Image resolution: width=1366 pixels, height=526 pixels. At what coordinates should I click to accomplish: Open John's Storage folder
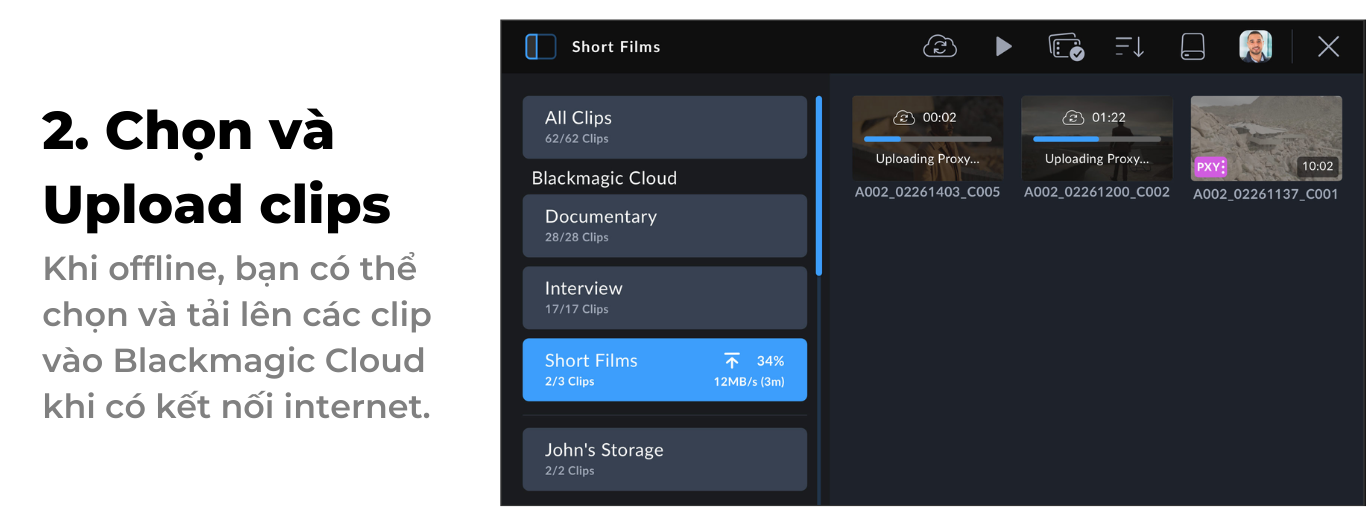664,459
